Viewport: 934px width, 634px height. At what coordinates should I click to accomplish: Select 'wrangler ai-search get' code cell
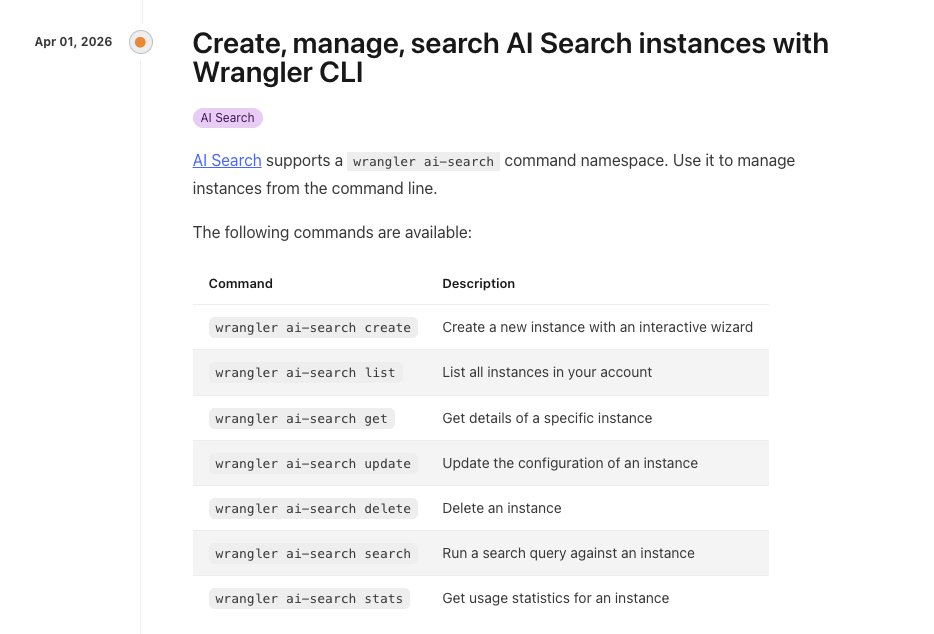pos(301,418)
